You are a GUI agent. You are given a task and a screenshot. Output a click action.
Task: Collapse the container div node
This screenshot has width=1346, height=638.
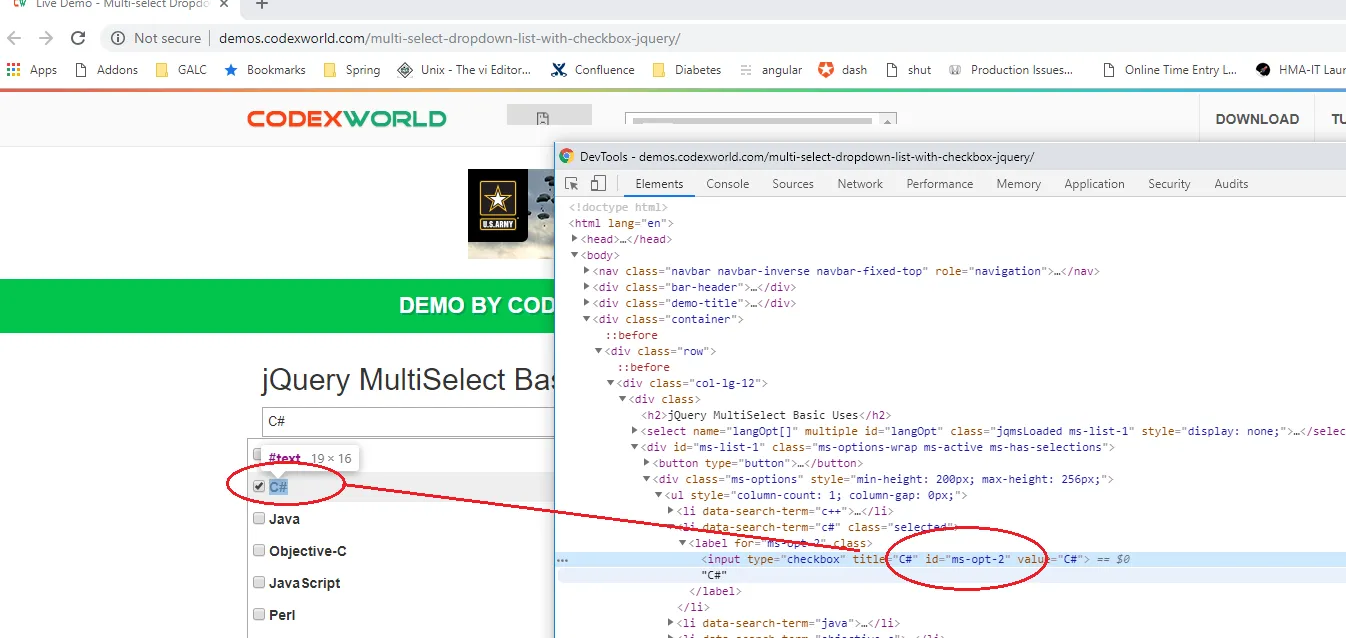pos(587,319)
